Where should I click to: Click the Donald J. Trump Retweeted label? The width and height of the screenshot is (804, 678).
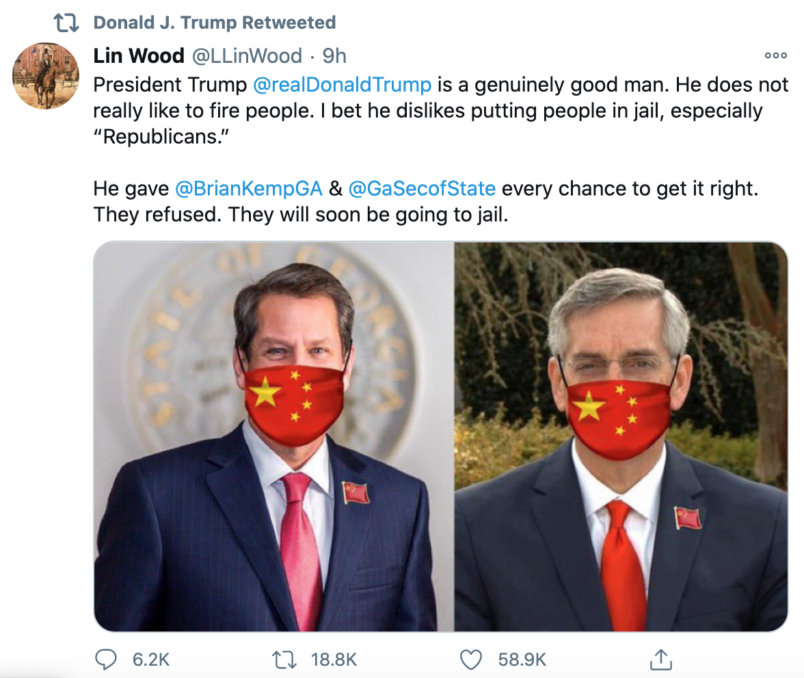pyautogui.click(x=214, y=23)
